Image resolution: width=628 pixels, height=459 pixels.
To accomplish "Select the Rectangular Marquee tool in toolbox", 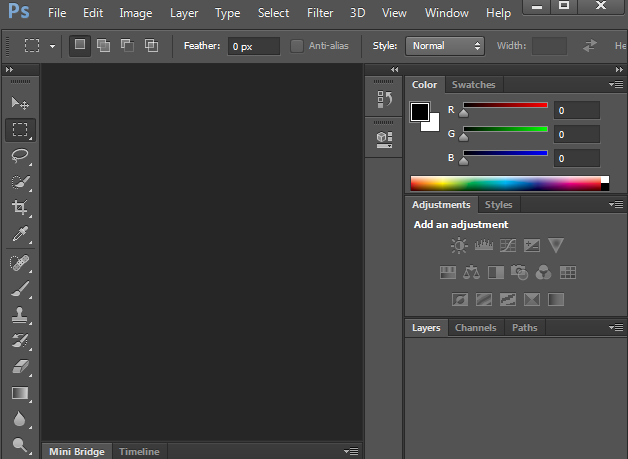I will (20, 130).
